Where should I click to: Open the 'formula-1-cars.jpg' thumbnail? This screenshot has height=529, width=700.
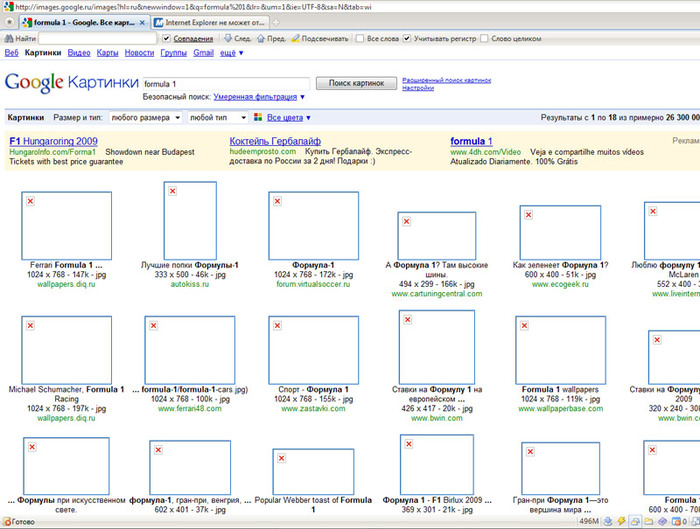pyautogui.click(x=190, y=350)
